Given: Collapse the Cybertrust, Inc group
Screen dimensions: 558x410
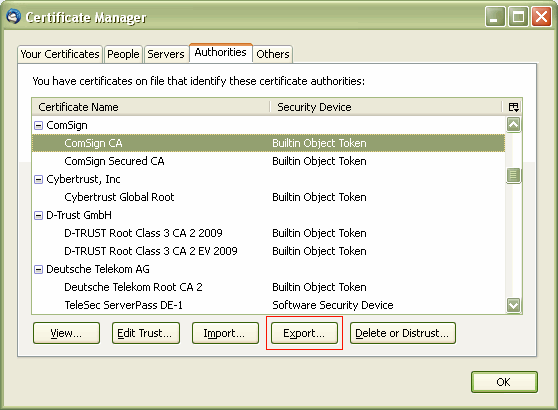Looking at the screenshot, I should (38, 179).
